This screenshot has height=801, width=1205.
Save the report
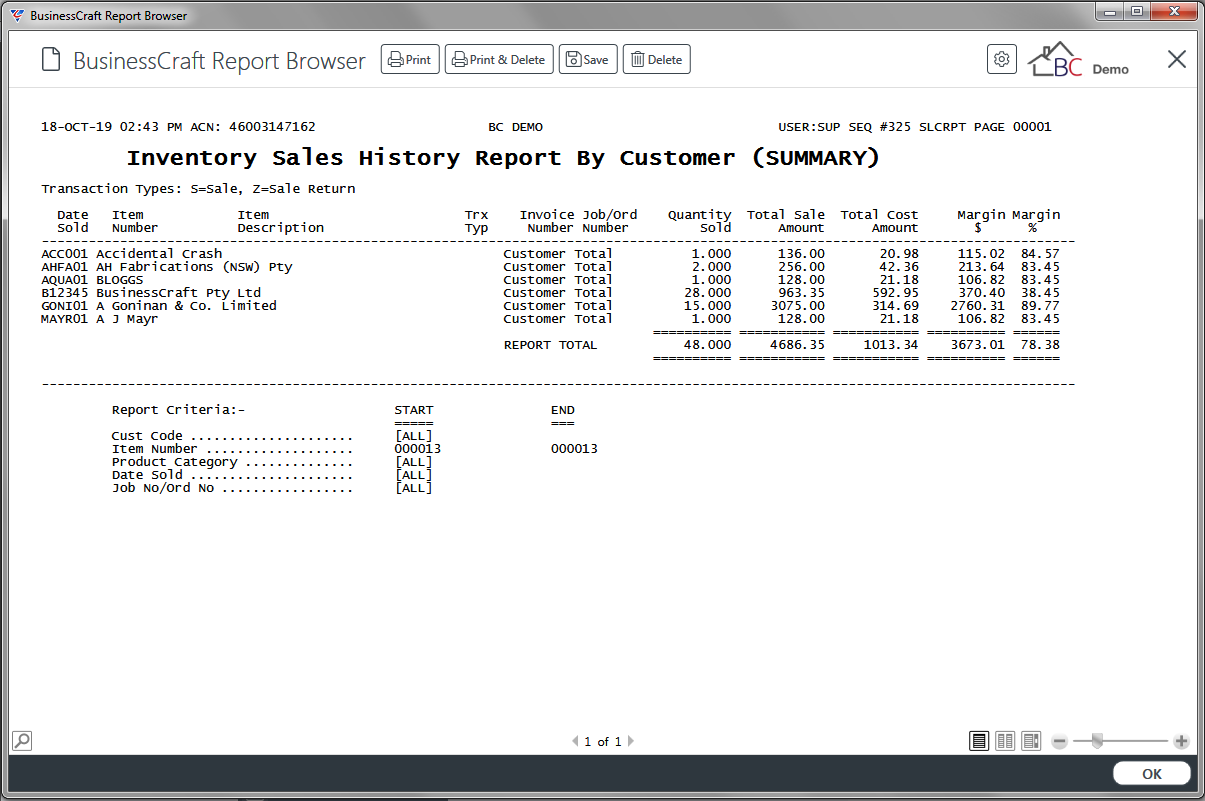click(x=588, y=60)
